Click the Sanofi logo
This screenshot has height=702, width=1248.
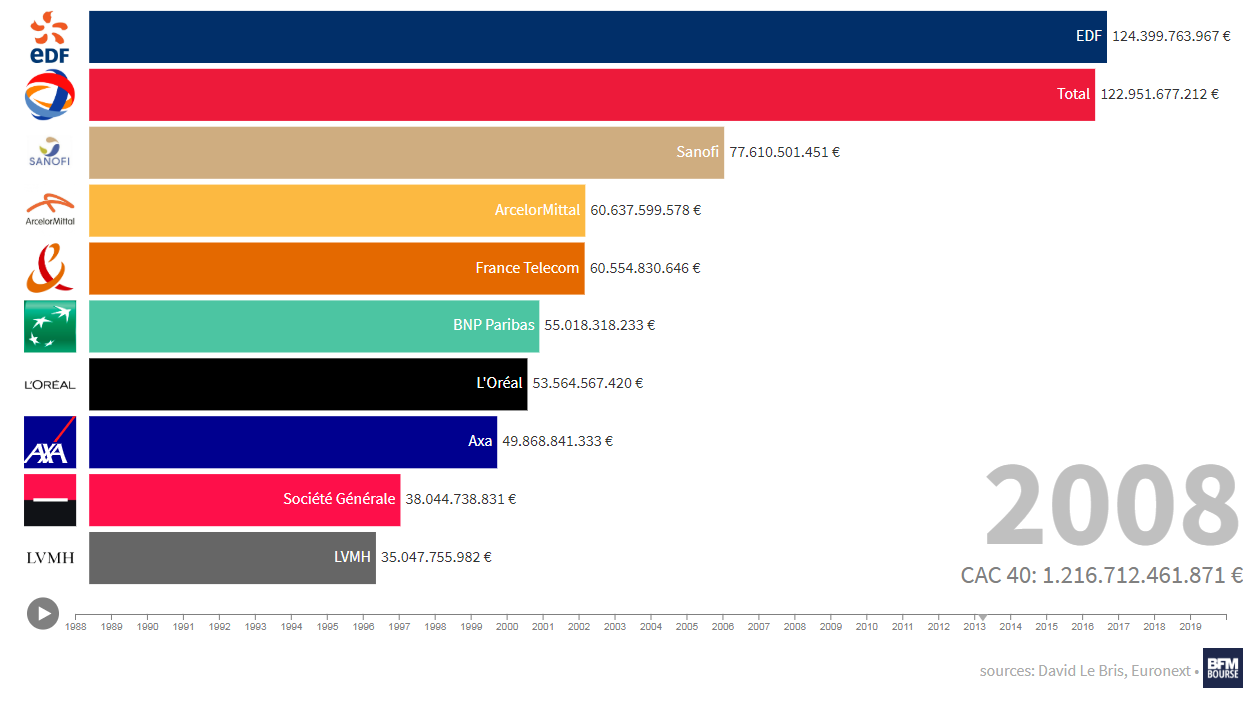(50, 152)
